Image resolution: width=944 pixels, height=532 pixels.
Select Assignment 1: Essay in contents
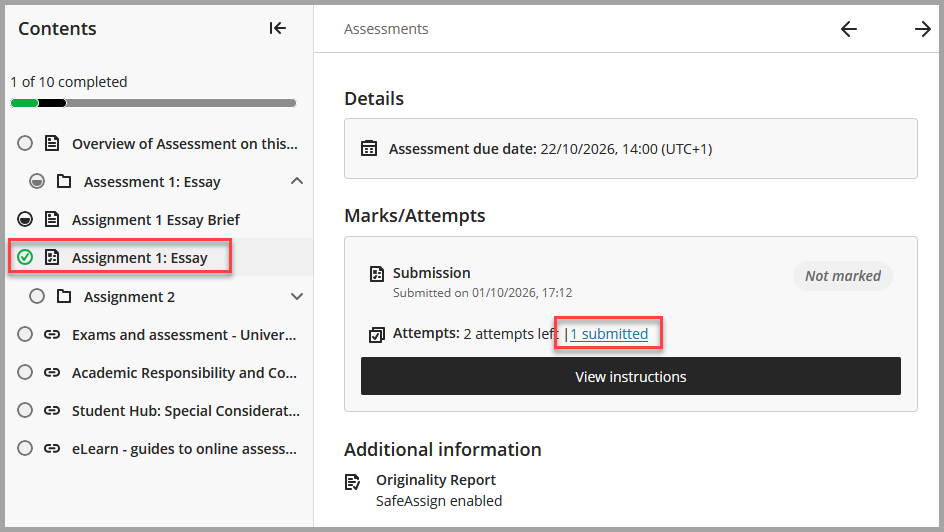(140, 258)
